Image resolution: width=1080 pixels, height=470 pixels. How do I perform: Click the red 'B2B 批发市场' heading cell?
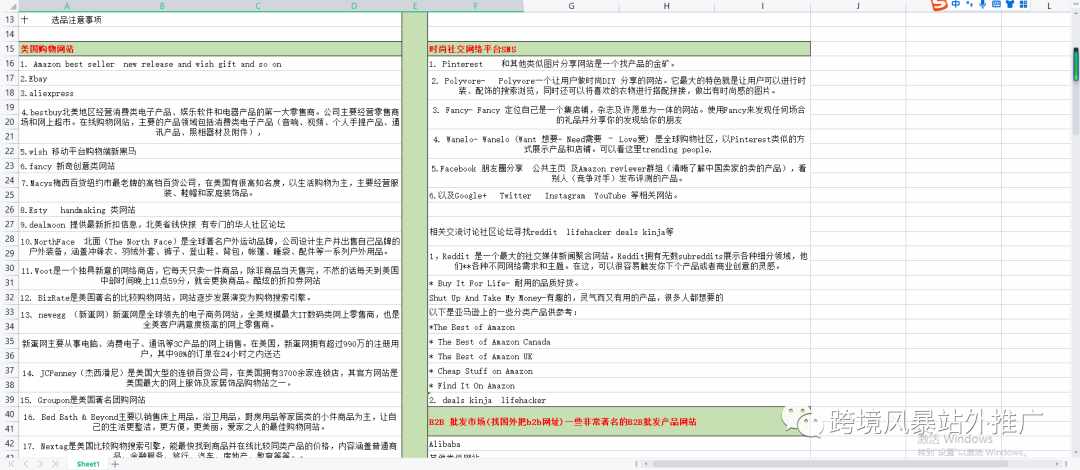click(619, 421)
